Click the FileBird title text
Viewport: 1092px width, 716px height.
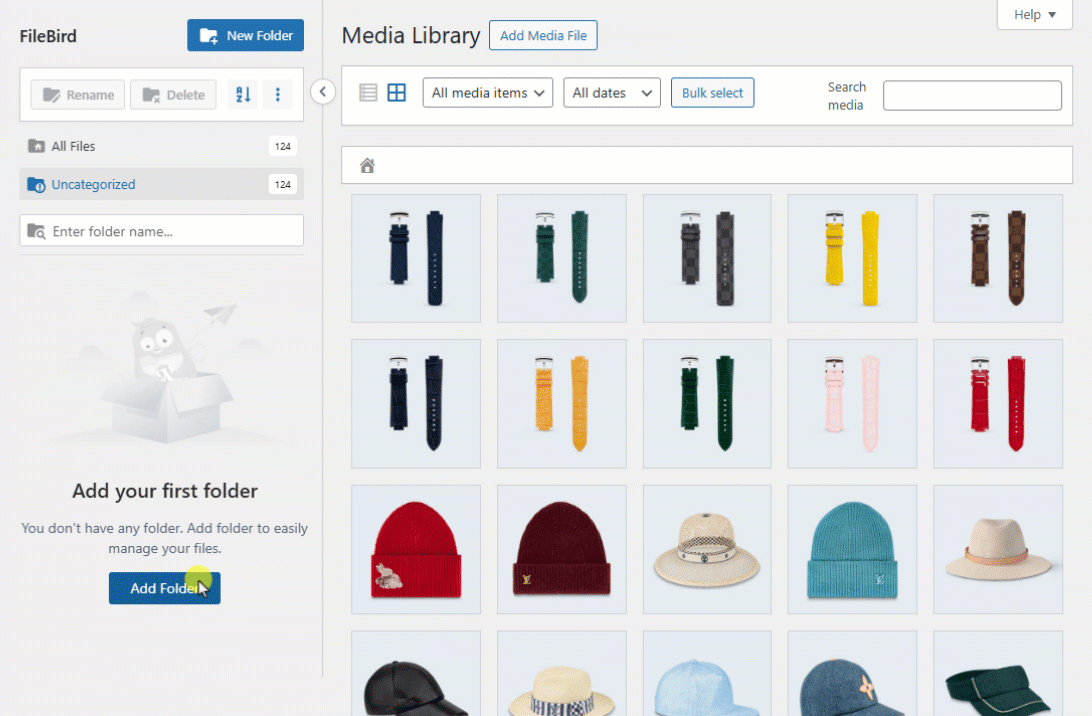[48, 36]
